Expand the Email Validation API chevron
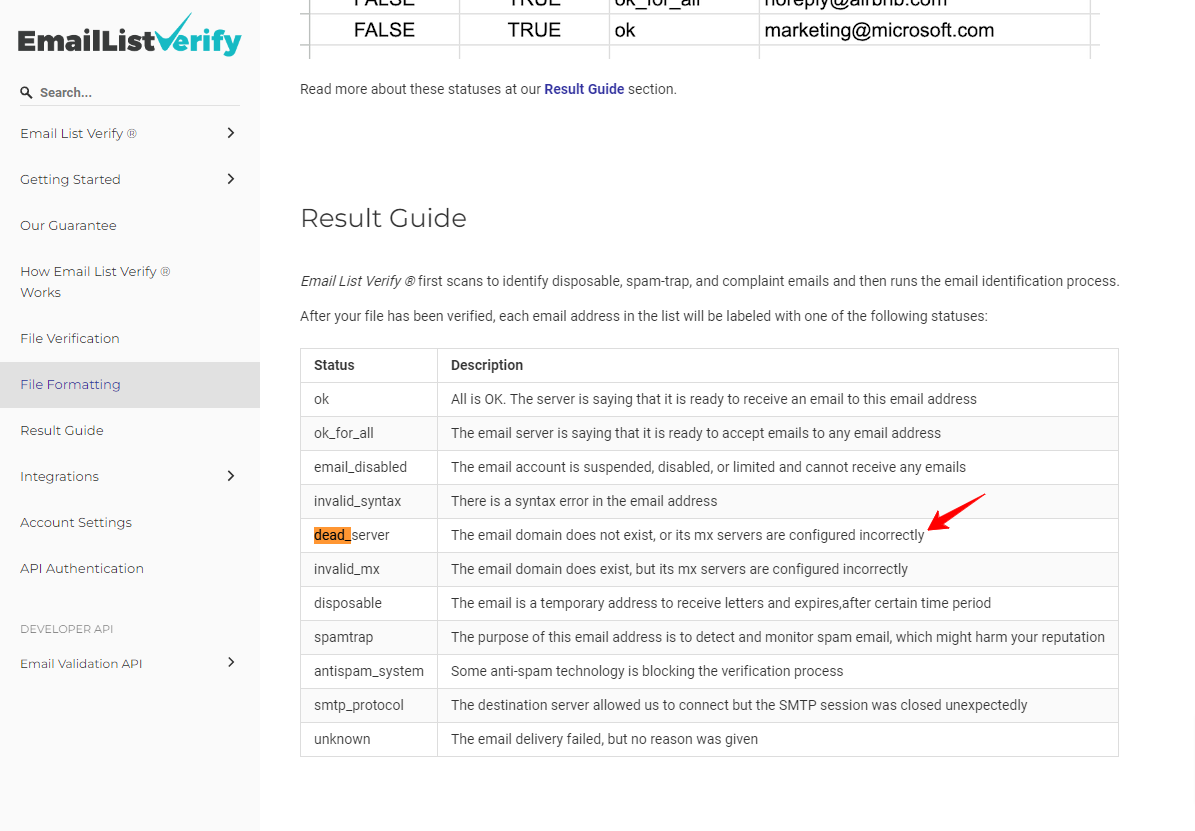1195x831 pixels. [x=231, y=663]
